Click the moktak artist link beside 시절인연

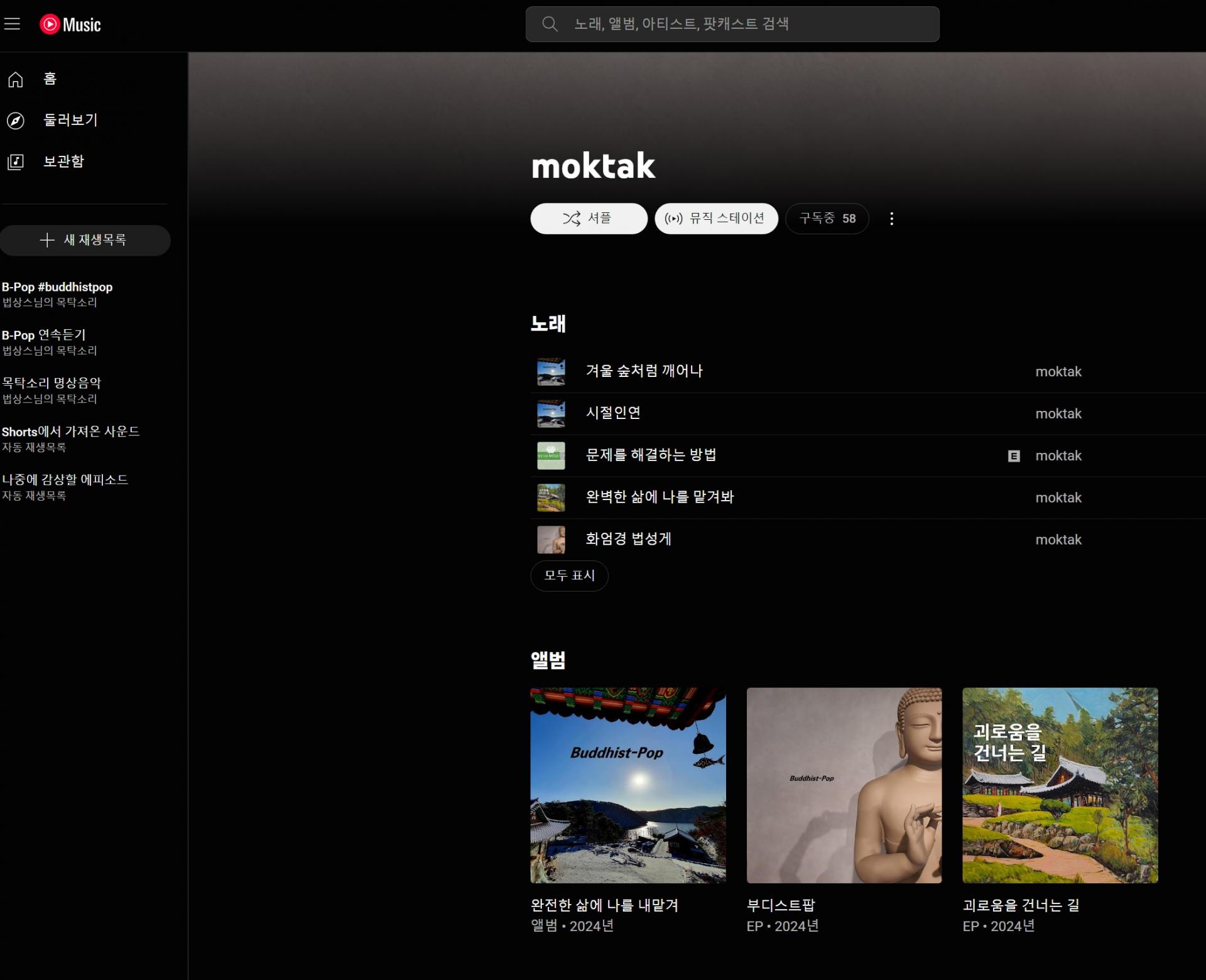[x=1058, y=414]
